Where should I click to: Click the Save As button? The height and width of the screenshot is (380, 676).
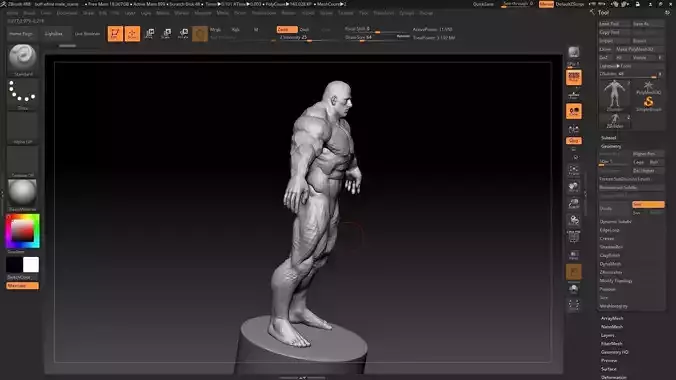pyautogui.click(x=648, y=24)
